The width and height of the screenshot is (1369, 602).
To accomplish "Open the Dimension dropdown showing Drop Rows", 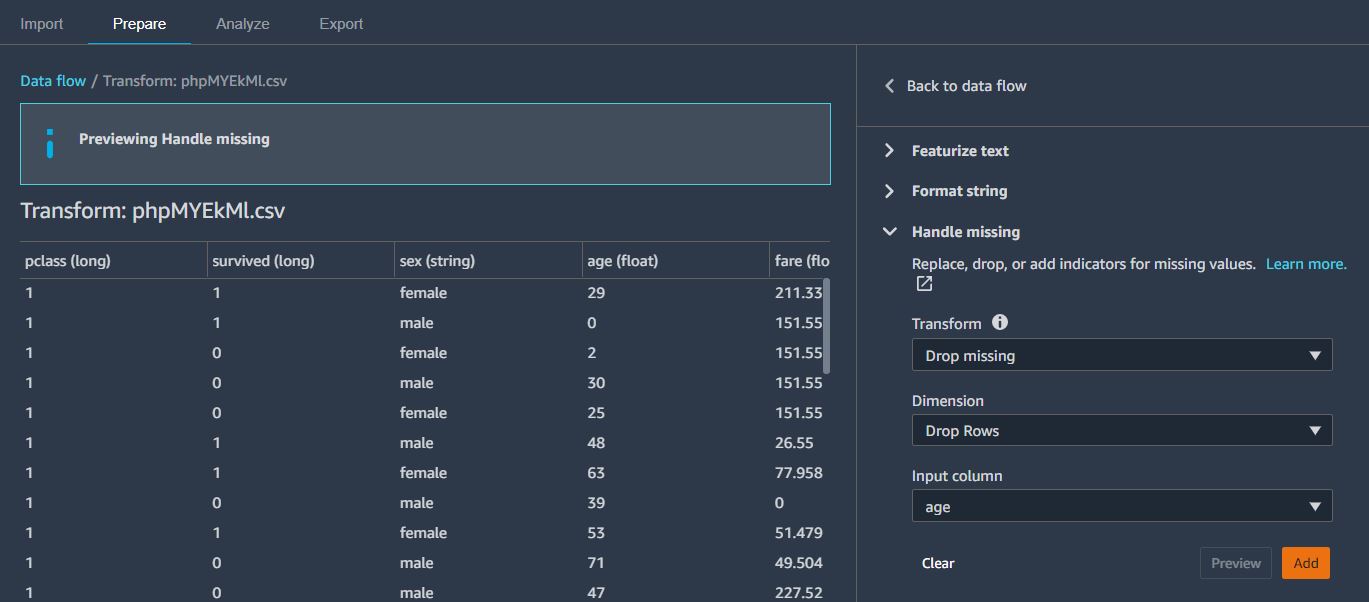I will coord(1122,431).
